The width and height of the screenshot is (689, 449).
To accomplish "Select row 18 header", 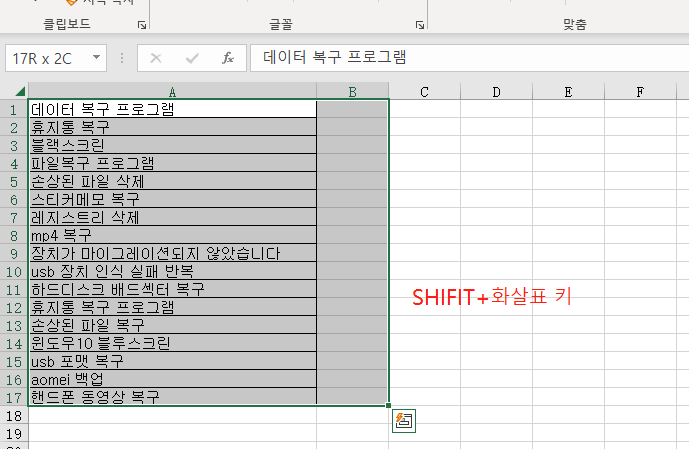I will pos(14,416).
